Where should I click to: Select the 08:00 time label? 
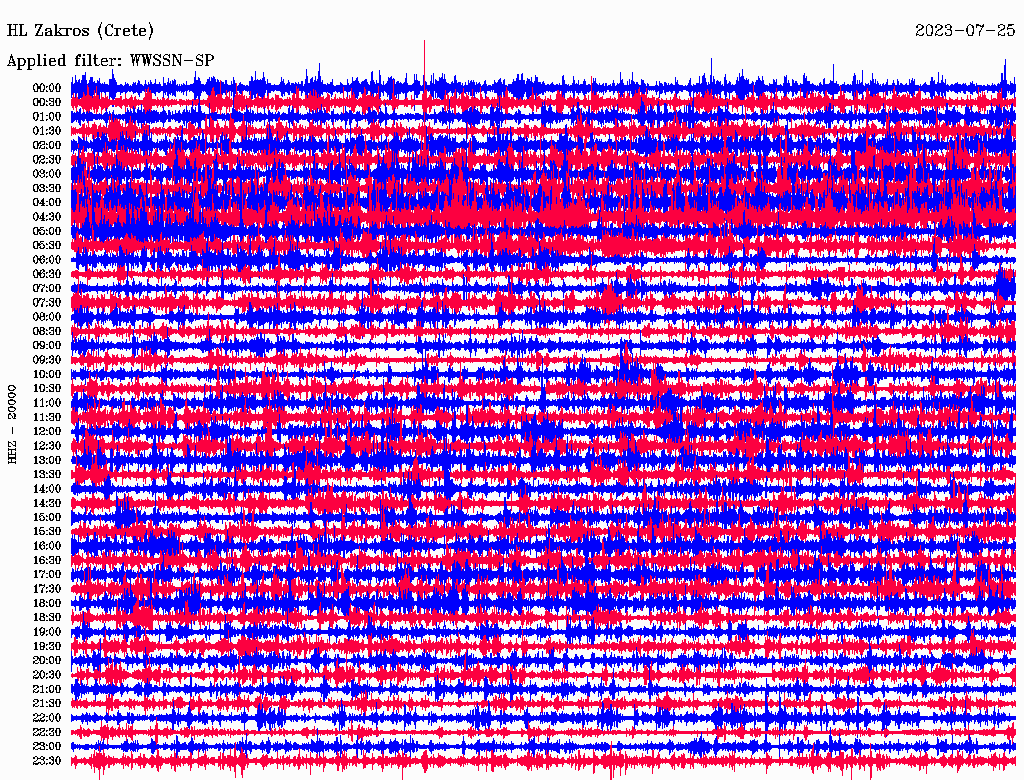[x=47, y=317]
